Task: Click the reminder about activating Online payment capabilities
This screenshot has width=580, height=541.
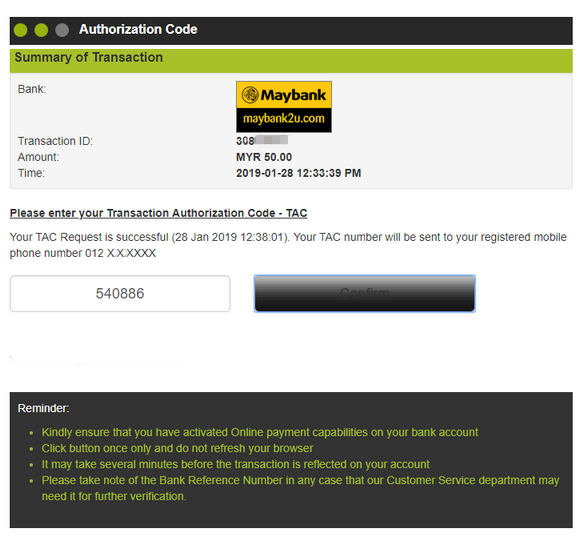Action: point(260,432)
